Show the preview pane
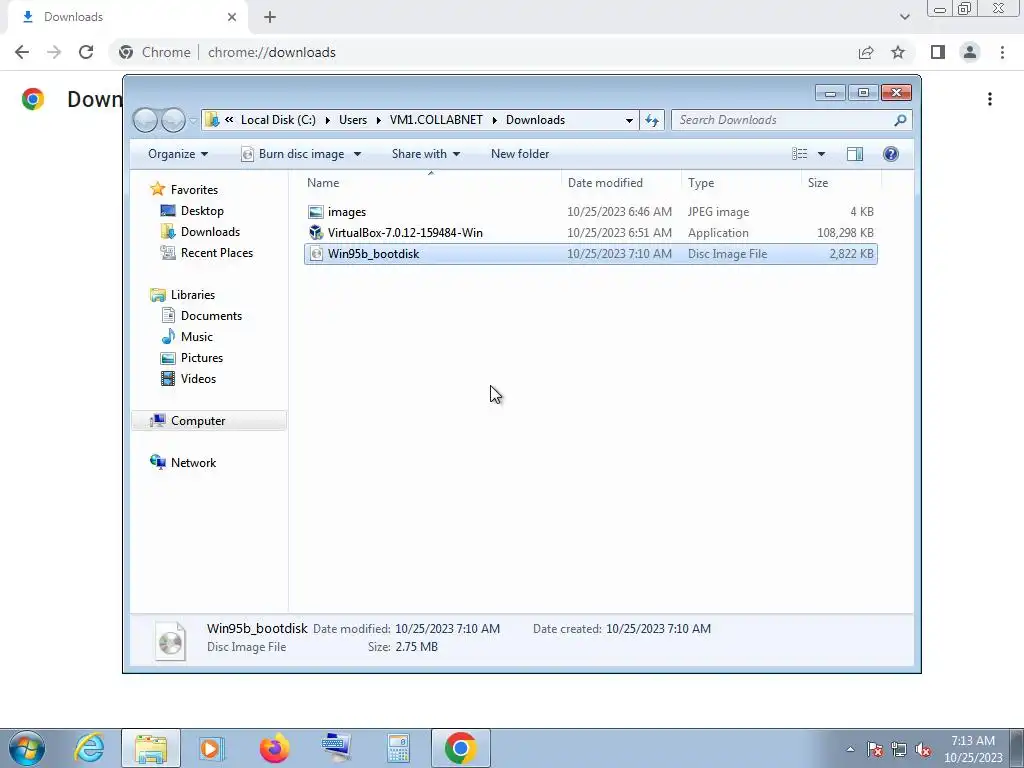The width and height of the screenshot is (1024, 768). click(x=855, y=154)
